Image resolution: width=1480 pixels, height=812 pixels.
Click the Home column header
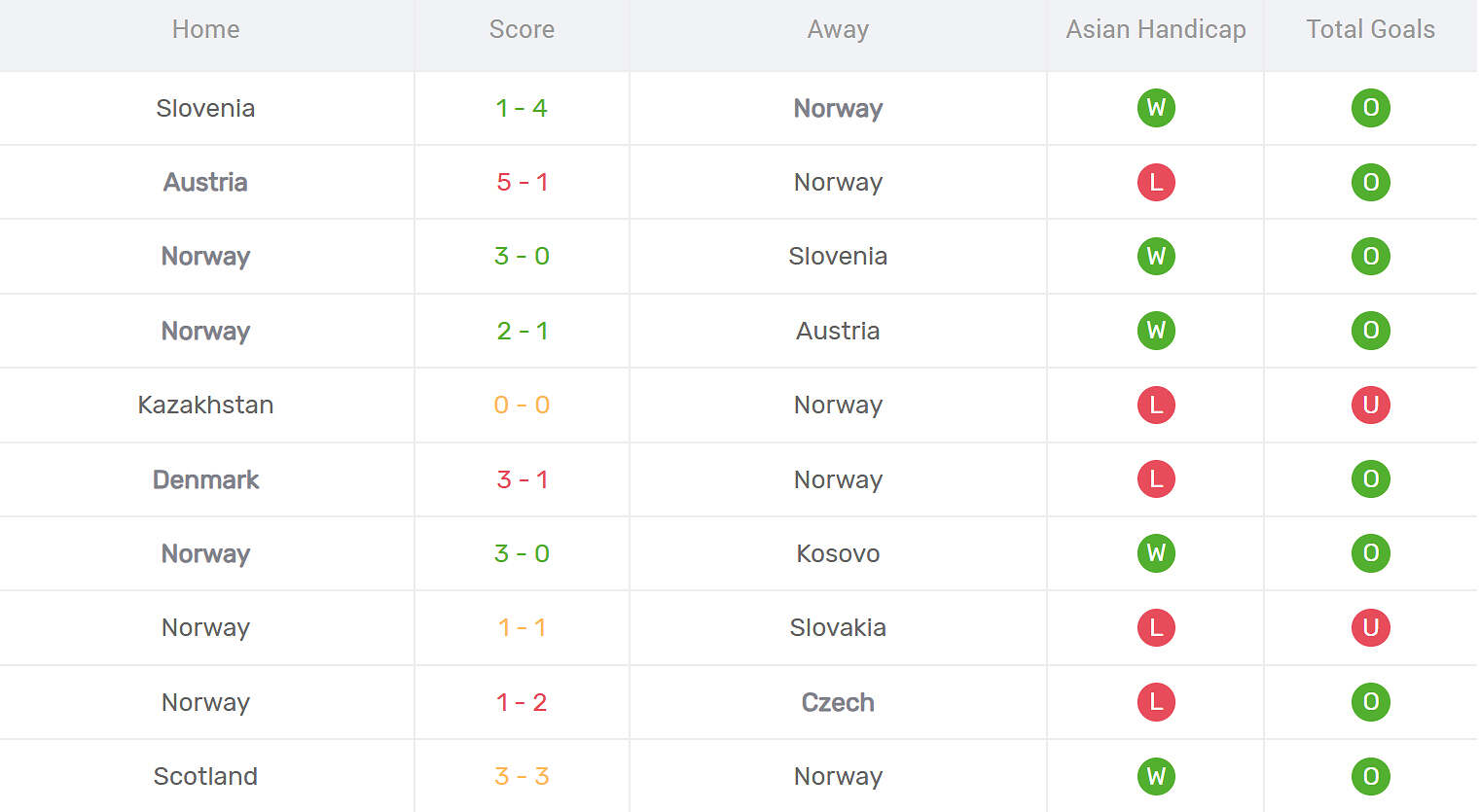click(x=205, y=29)
